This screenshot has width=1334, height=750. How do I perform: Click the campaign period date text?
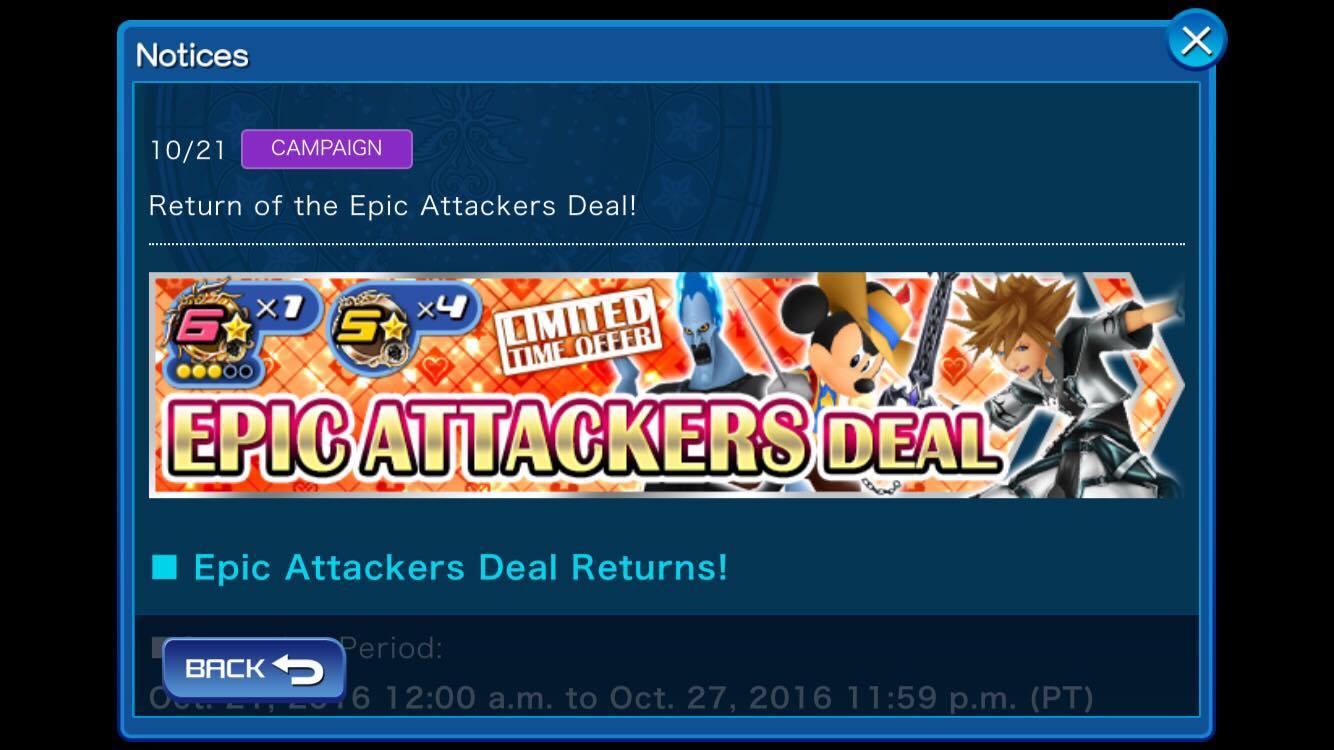pos(620,697)
